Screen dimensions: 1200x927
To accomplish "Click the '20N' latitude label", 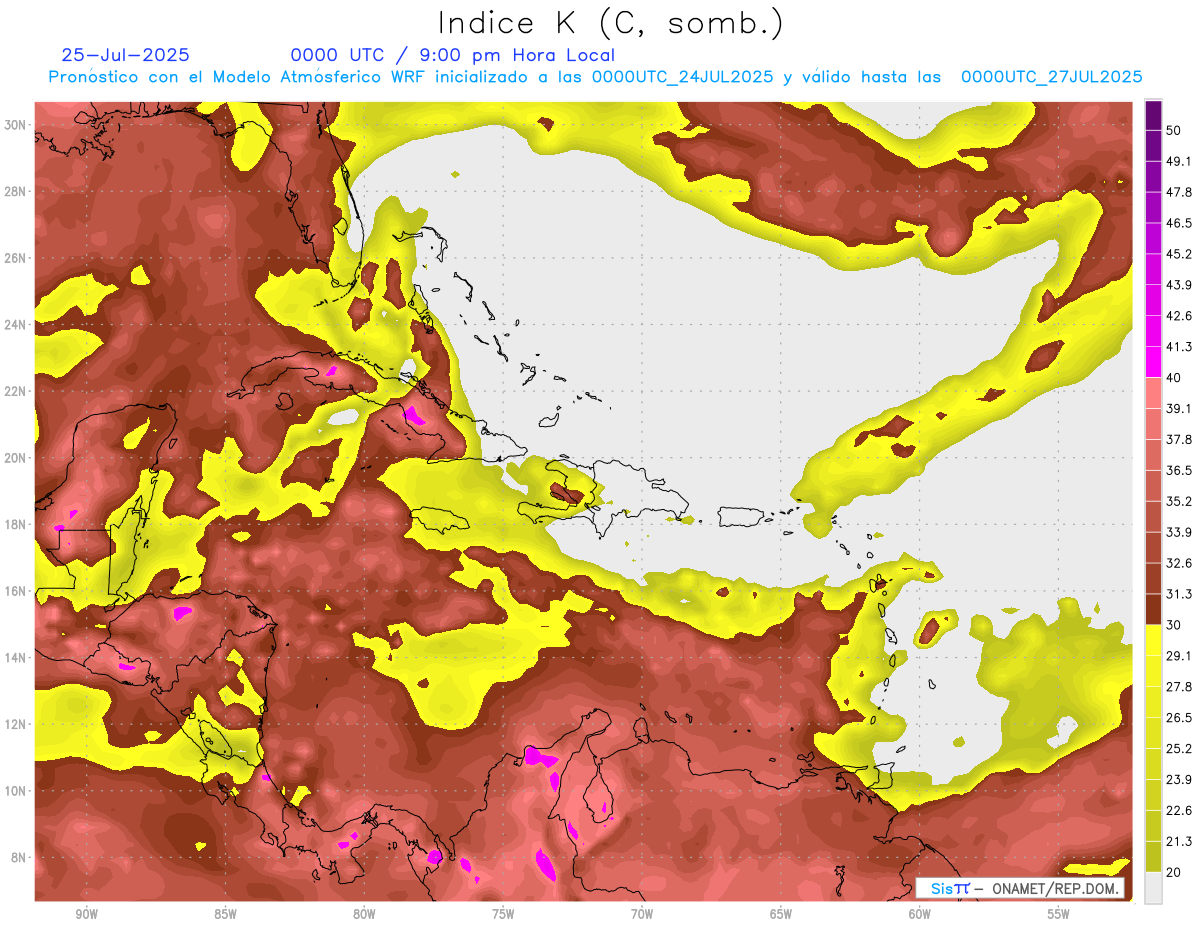I will pos(16,458).
